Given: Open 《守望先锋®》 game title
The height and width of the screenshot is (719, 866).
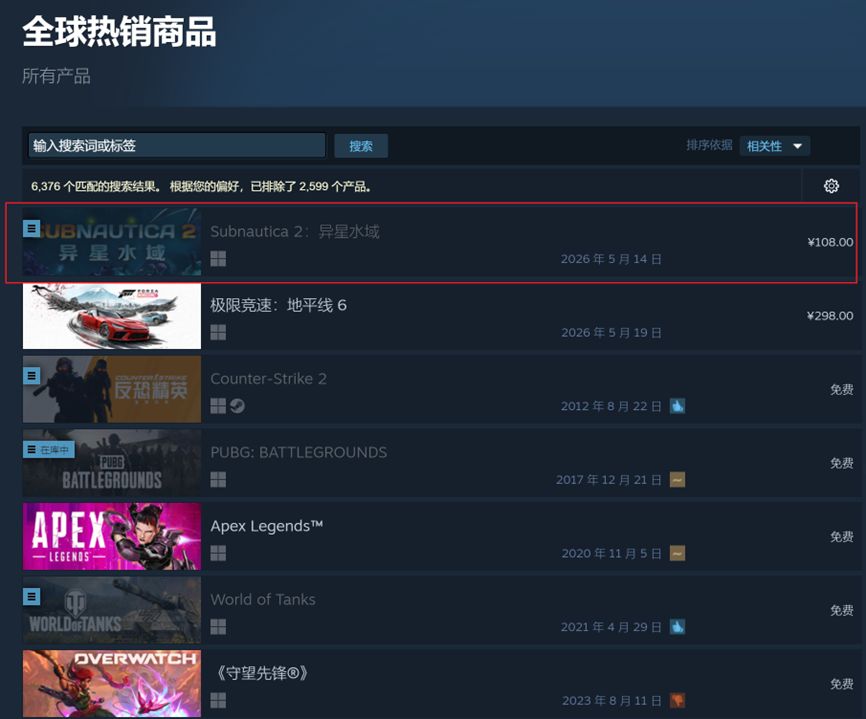Looking at the screenshot, I should [261, 673].
